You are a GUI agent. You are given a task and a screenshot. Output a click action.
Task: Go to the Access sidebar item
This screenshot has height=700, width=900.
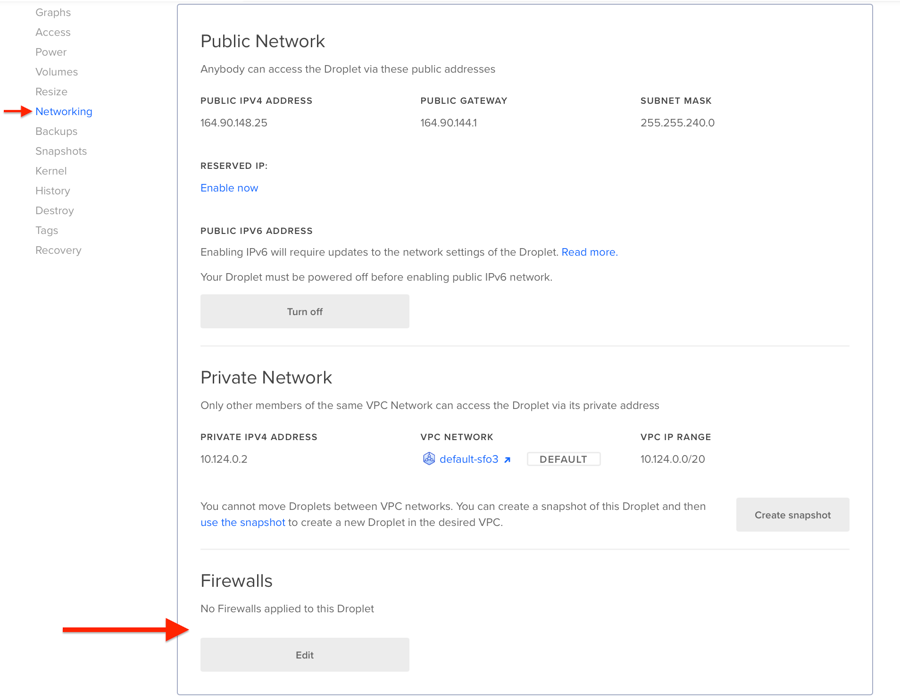coord(53,32)
